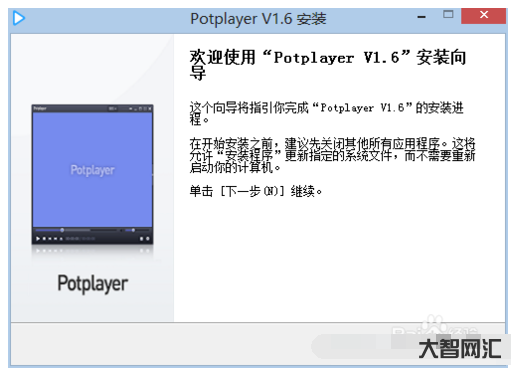
Task: Maximize the Potplayer setup window
Action: click(448, 14)
